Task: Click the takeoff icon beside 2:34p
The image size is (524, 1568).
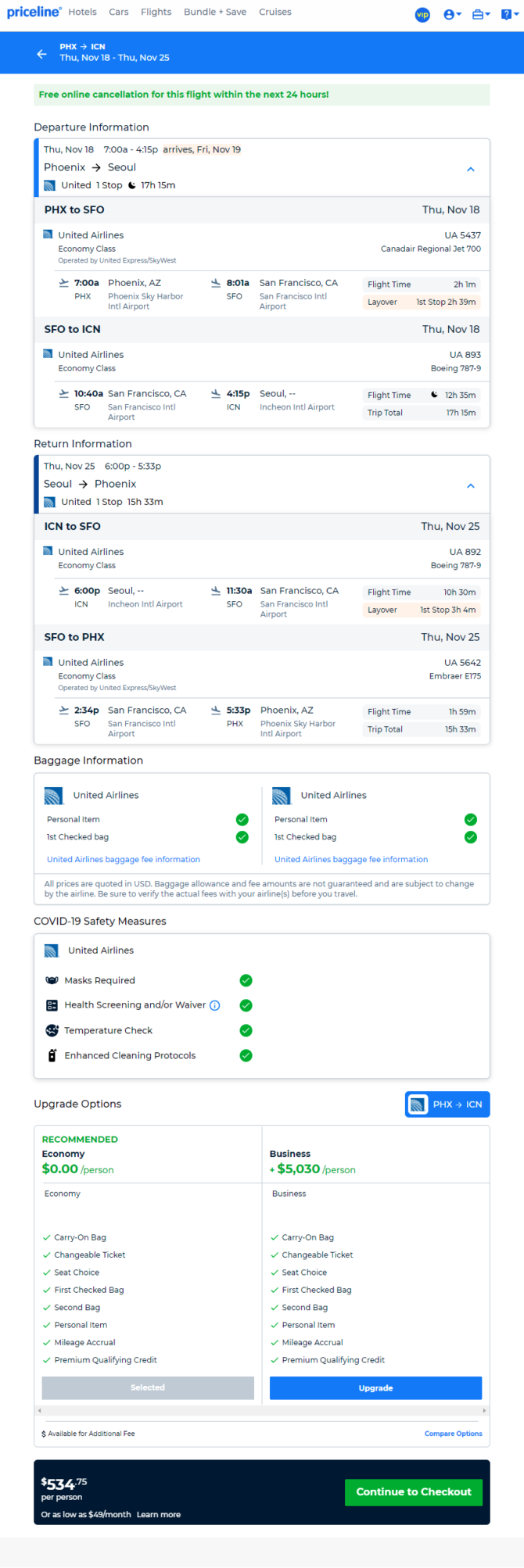Action: click(64, 711)
